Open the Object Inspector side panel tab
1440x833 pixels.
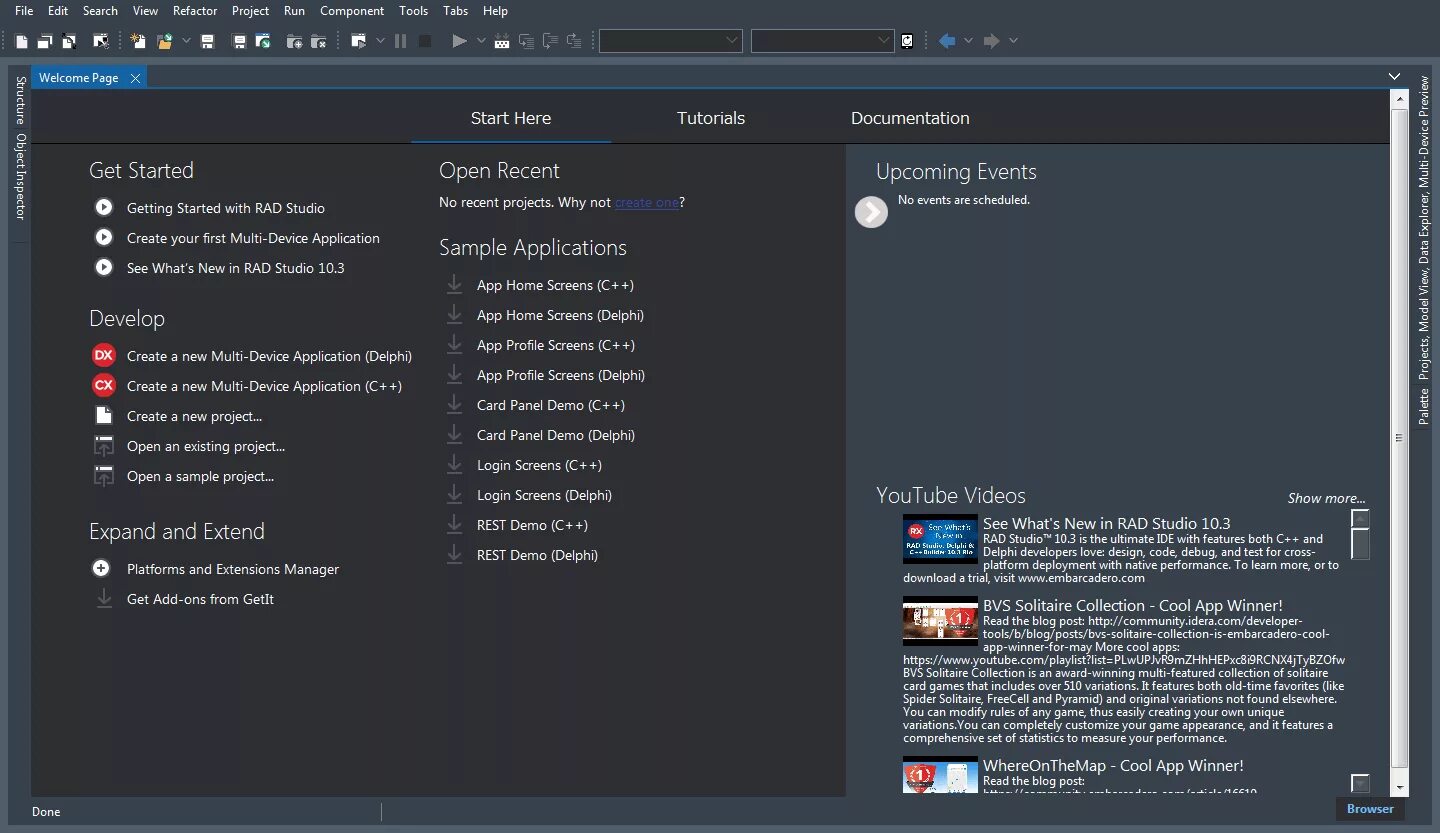coord(20,176)
